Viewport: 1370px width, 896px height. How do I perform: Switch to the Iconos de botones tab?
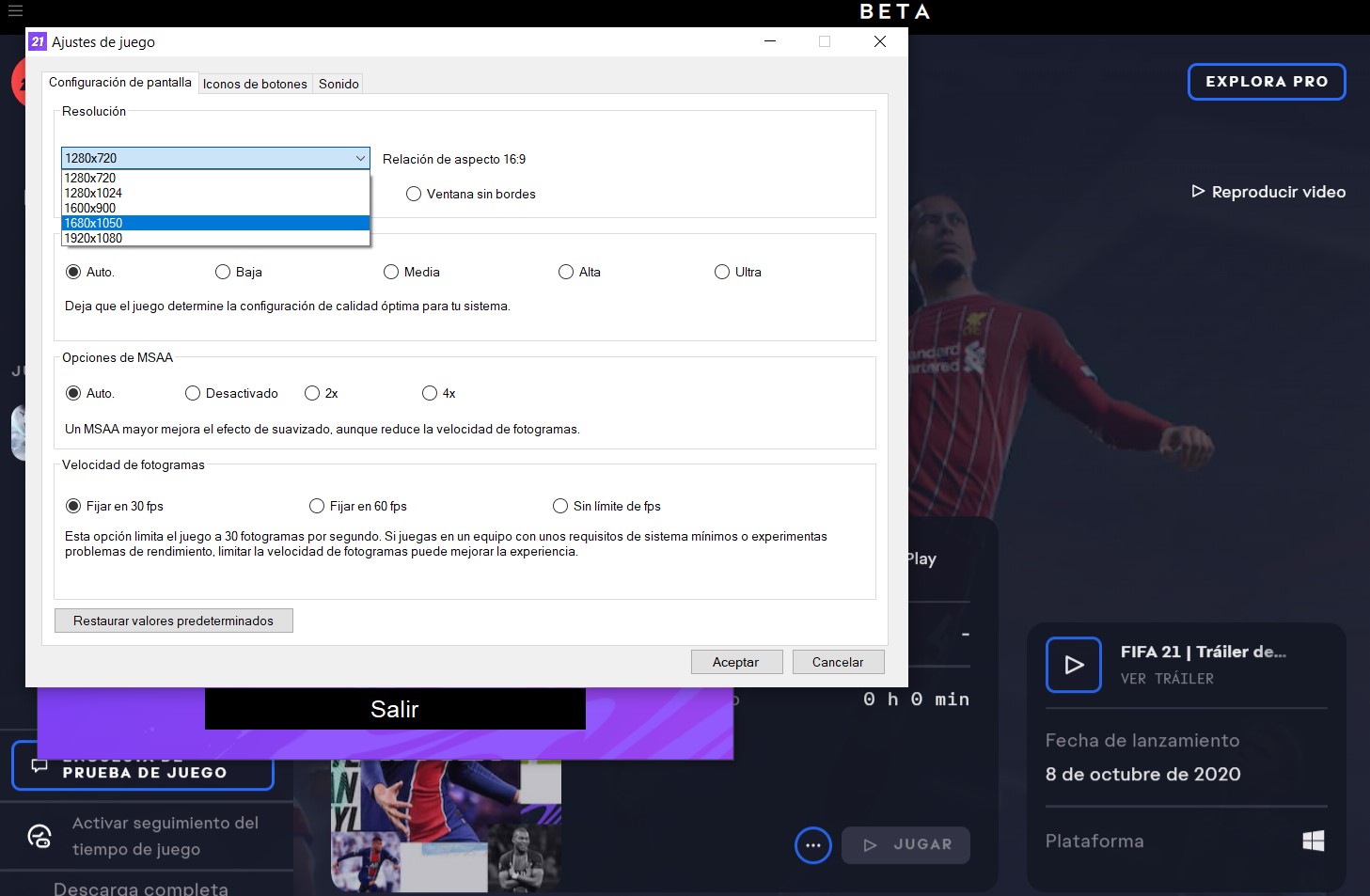(x=254, y=84)
